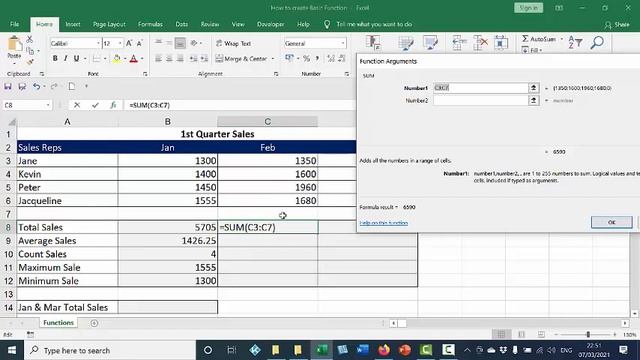Open the Name Box C8 dropdown
Image resolution: width=640 pixels, height=360 pixels.
(x=48, y=105)
